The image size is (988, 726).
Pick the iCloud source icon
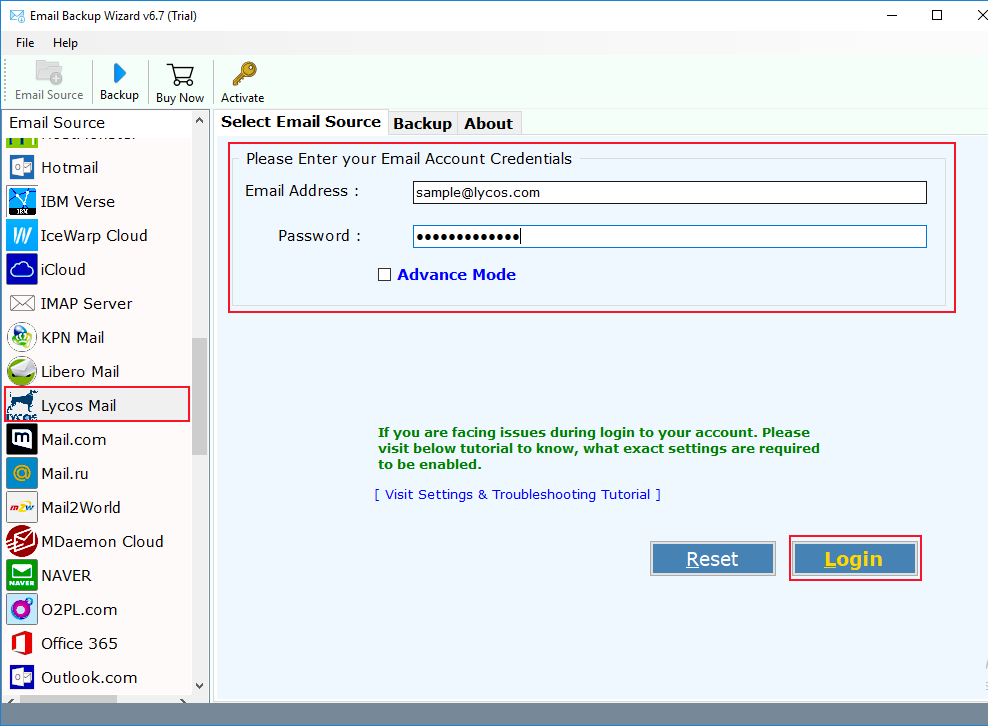pos(22,270)
